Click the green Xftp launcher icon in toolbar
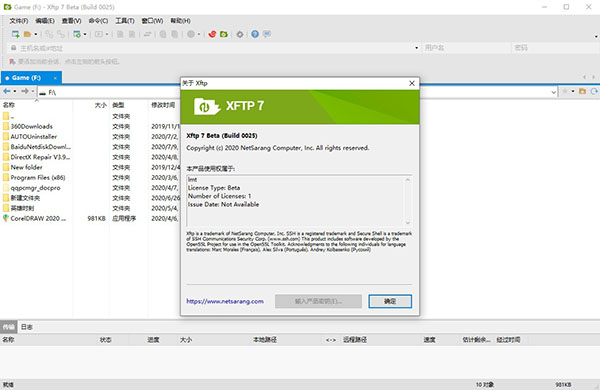The image size is (600, 390). [x=224, y=34]
